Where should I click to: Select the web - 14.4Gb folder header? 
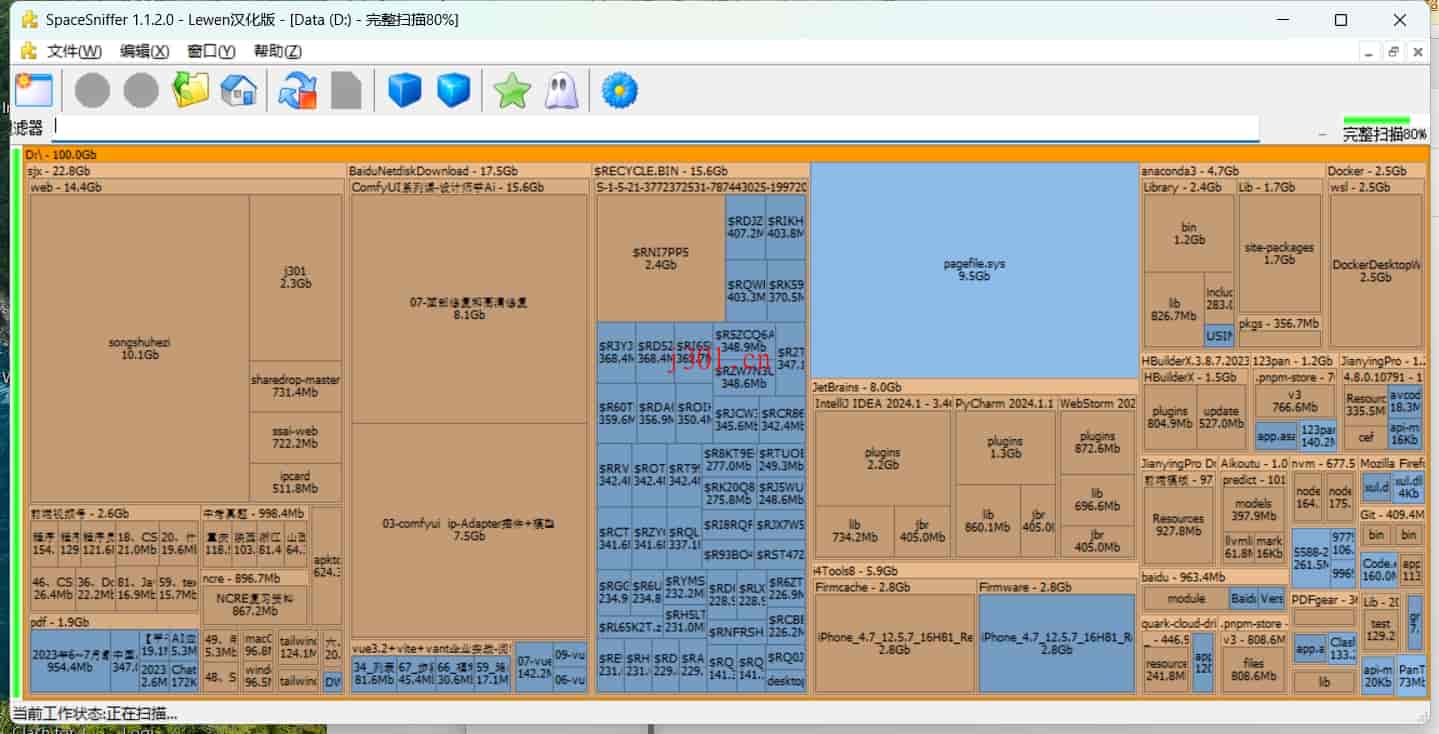pyautogui.click(x=186, y=187)
